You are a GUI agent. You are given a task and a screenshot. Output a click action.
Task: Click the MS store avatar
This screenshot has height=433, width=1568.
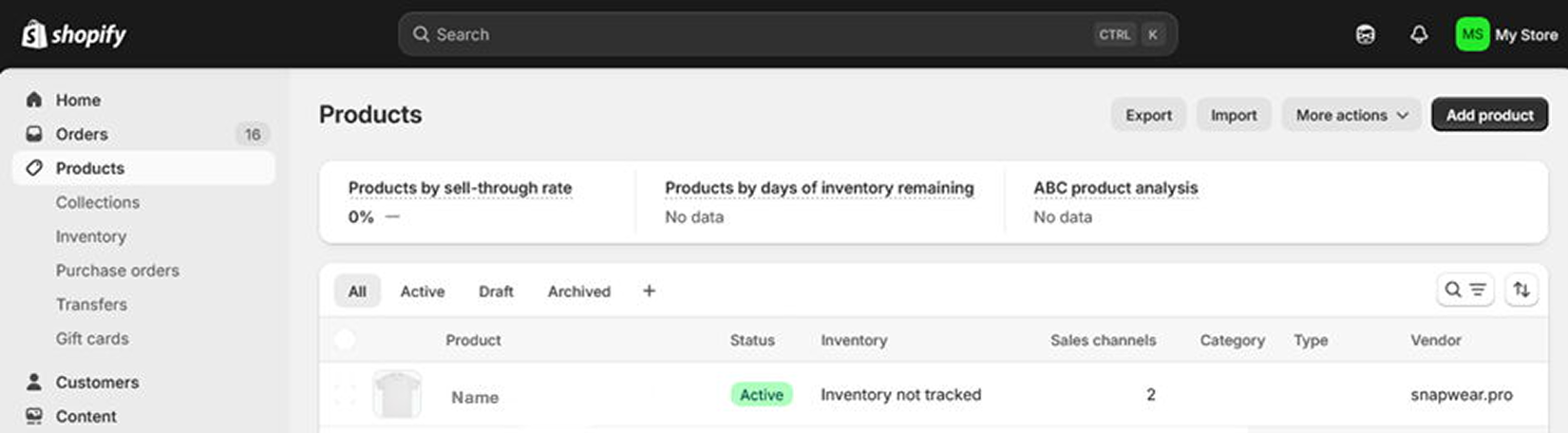1472,34
